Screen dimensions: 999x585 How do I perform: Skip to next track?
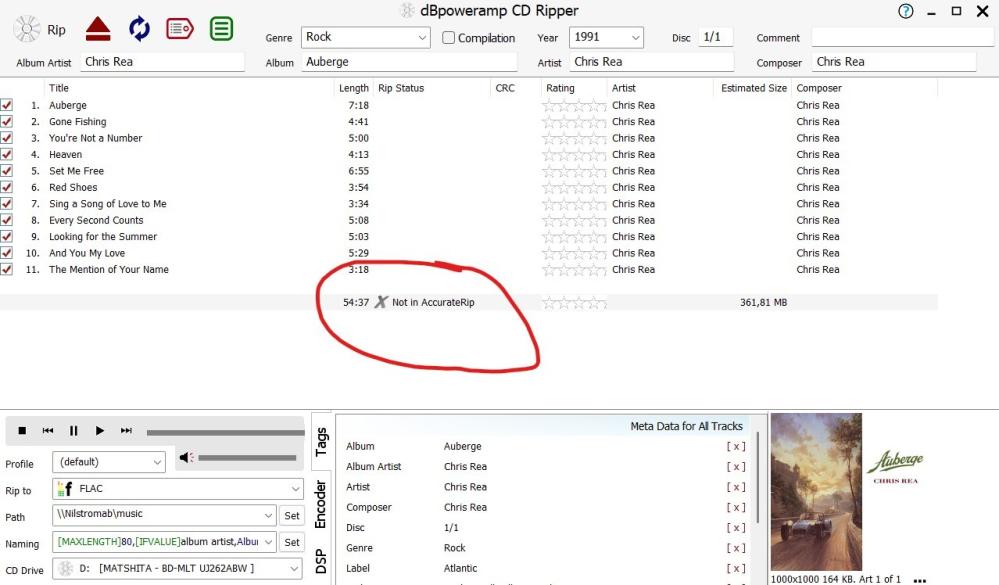[x=126, y=431]
